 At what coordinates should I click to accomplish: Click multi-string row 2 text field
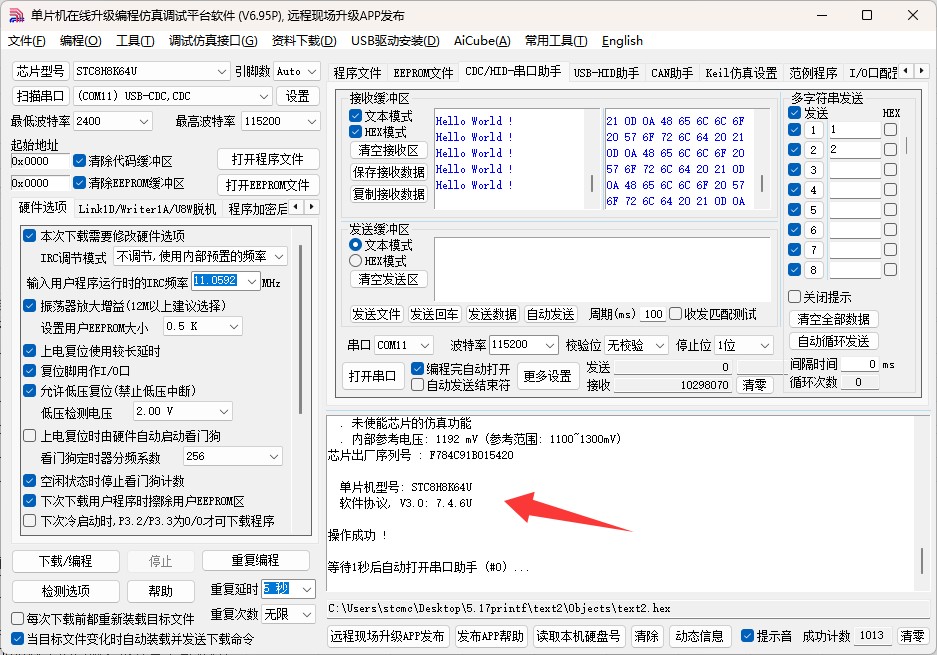pyautogui.click(x=855, y=149)
